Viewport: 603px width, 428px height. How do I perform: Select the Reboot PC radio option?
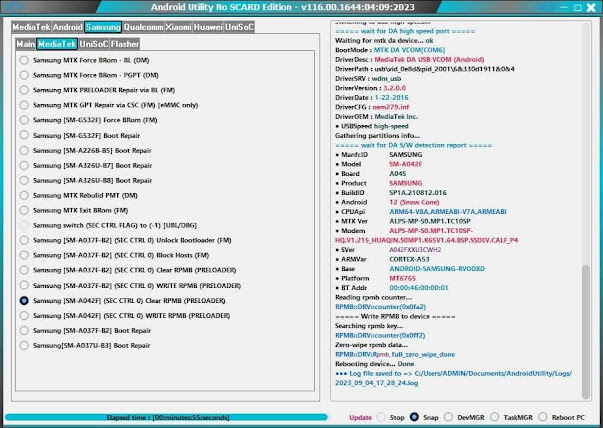(543, 417)
